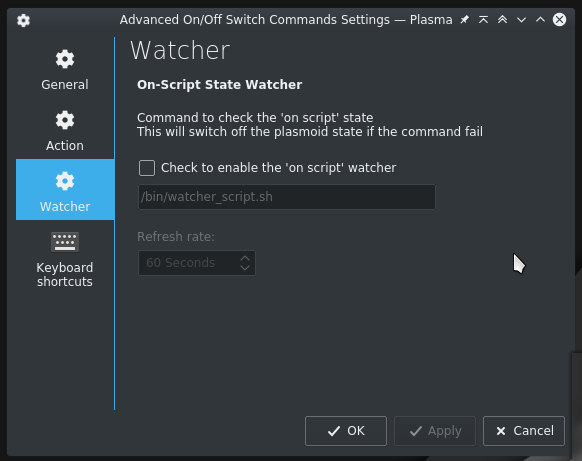Select the Keyboard shortcuts keyboard icon
The width and height of the screenshot is (582, 461).
pos(65,242)
